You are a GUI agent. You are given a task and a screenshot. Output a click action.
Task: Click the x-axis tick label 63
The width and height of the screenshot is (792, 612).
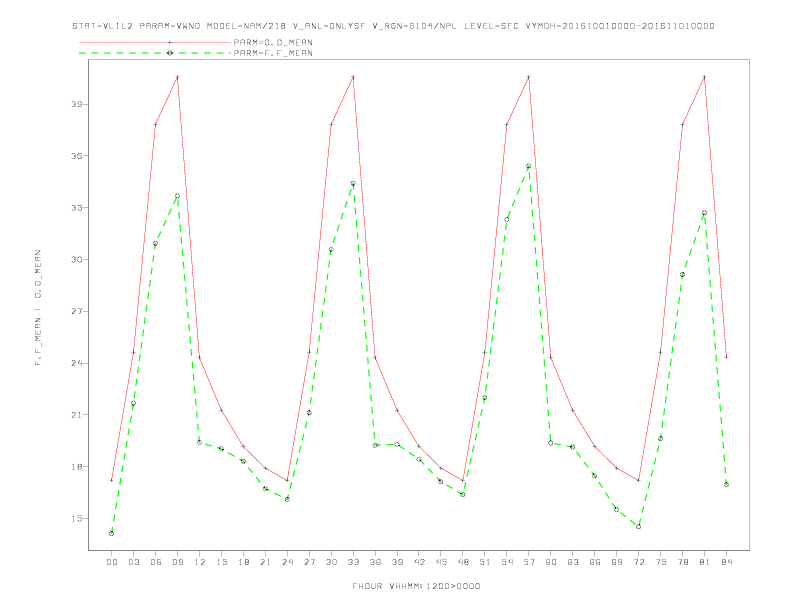pos(573,562)
